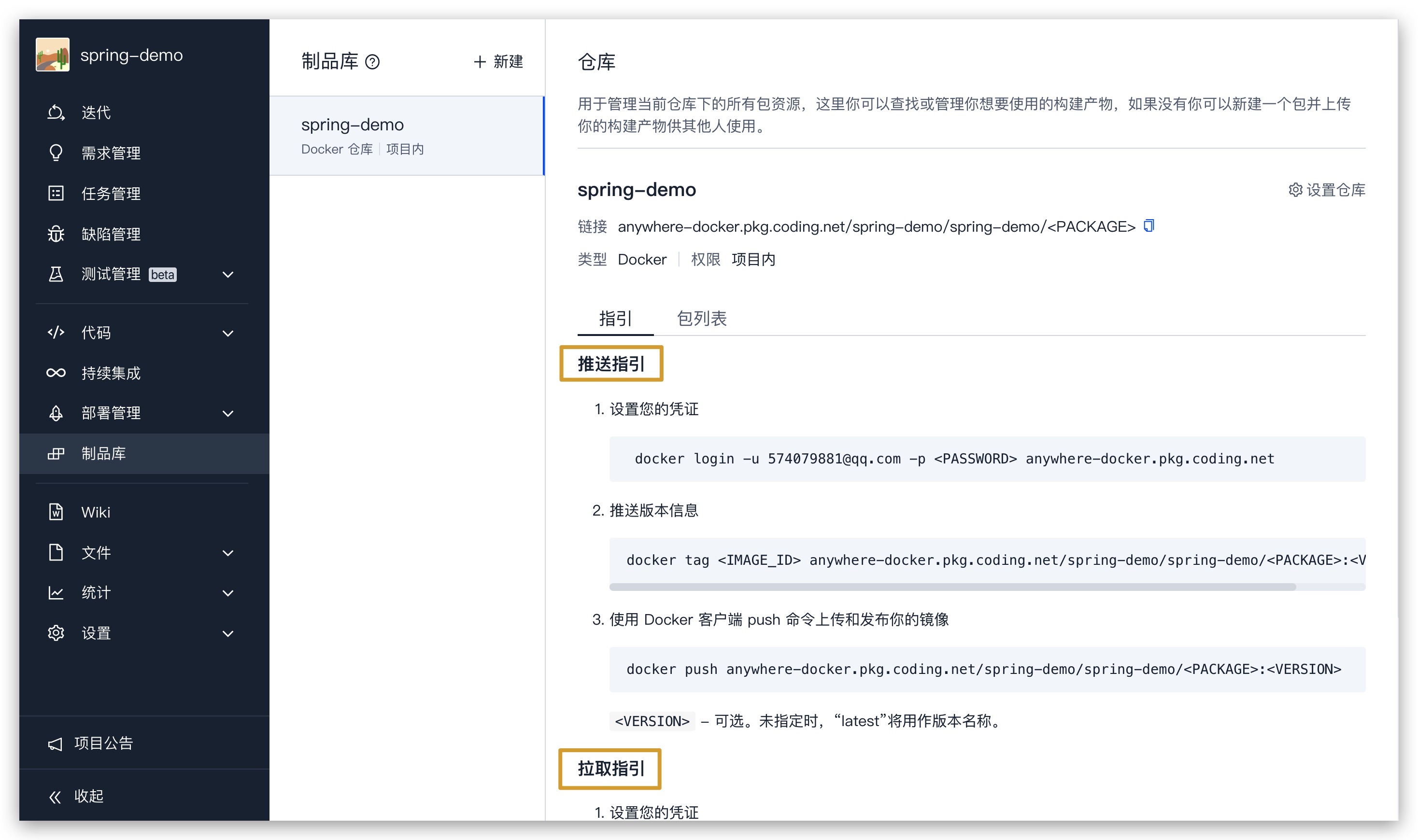Screen dimensions: 1418x840
Task: Expand the 统计 submenu chevron
Action: pyautogui.click(x=227, y=593)
